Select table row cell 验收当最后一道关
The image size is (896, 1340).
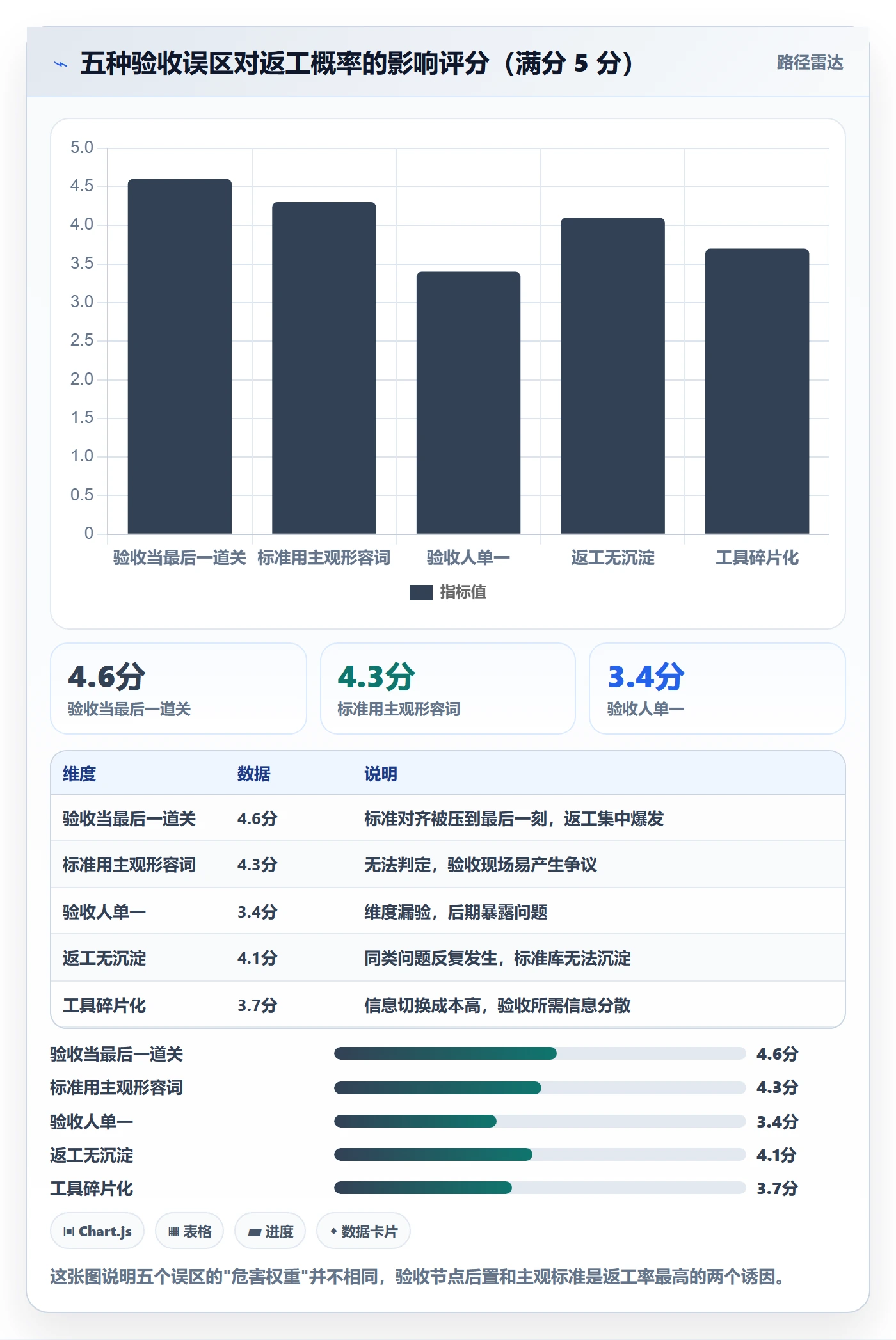(x=129, y=818)
